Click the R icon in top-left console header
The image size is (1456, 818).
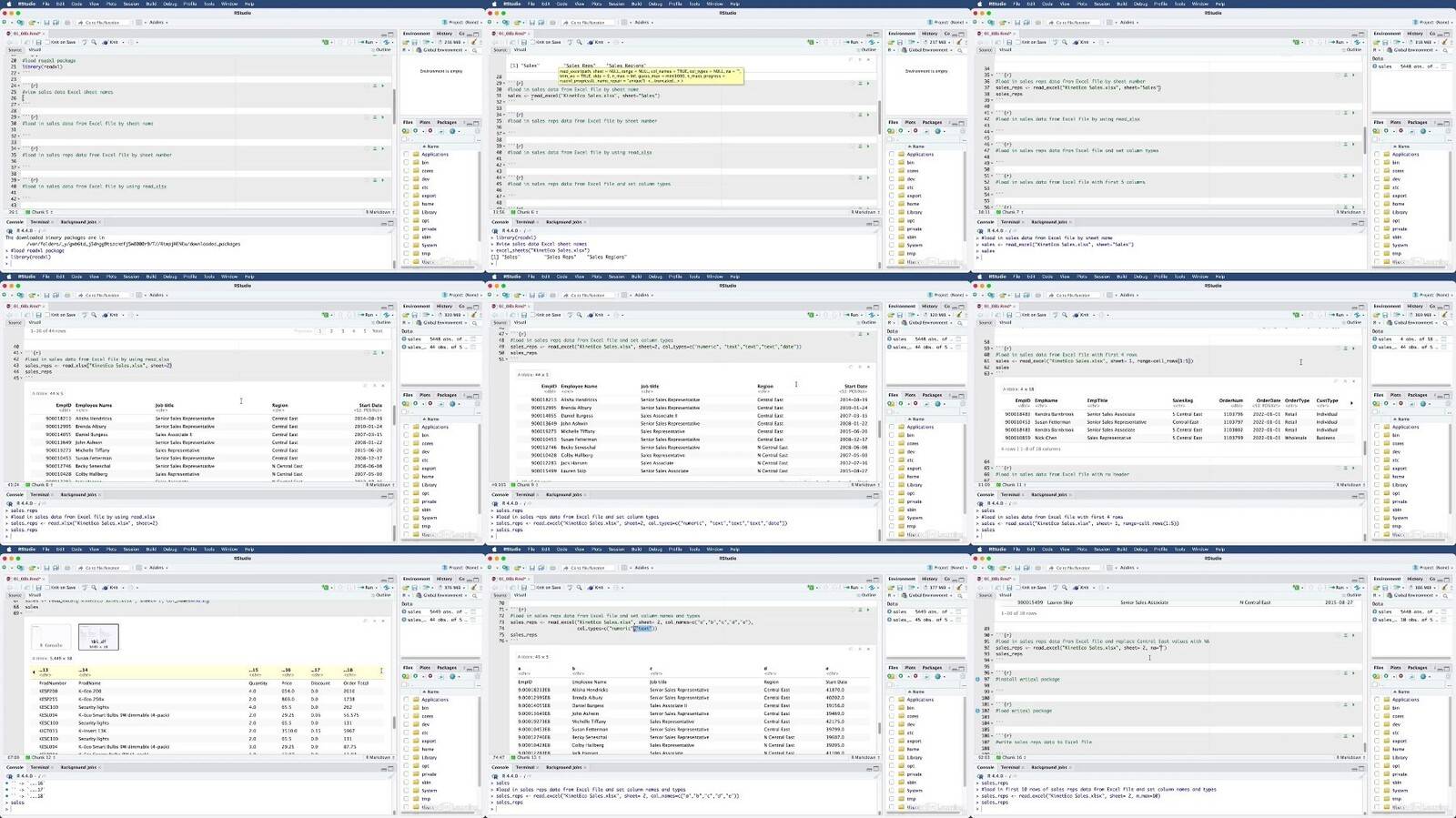point(7,230)
